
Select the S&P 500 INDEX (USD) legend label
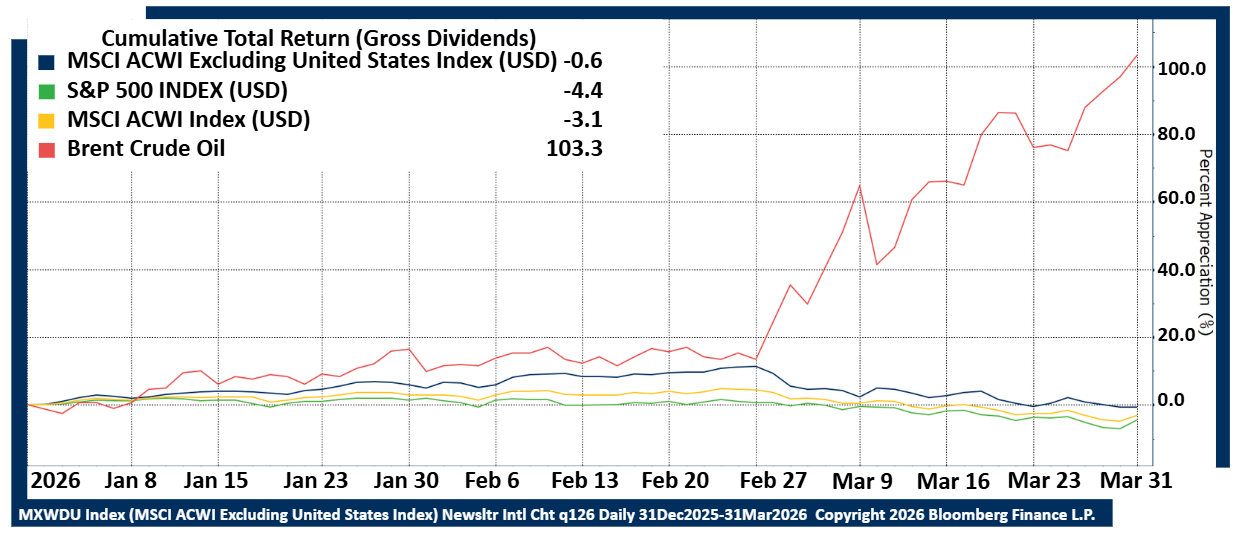[177, 91]
